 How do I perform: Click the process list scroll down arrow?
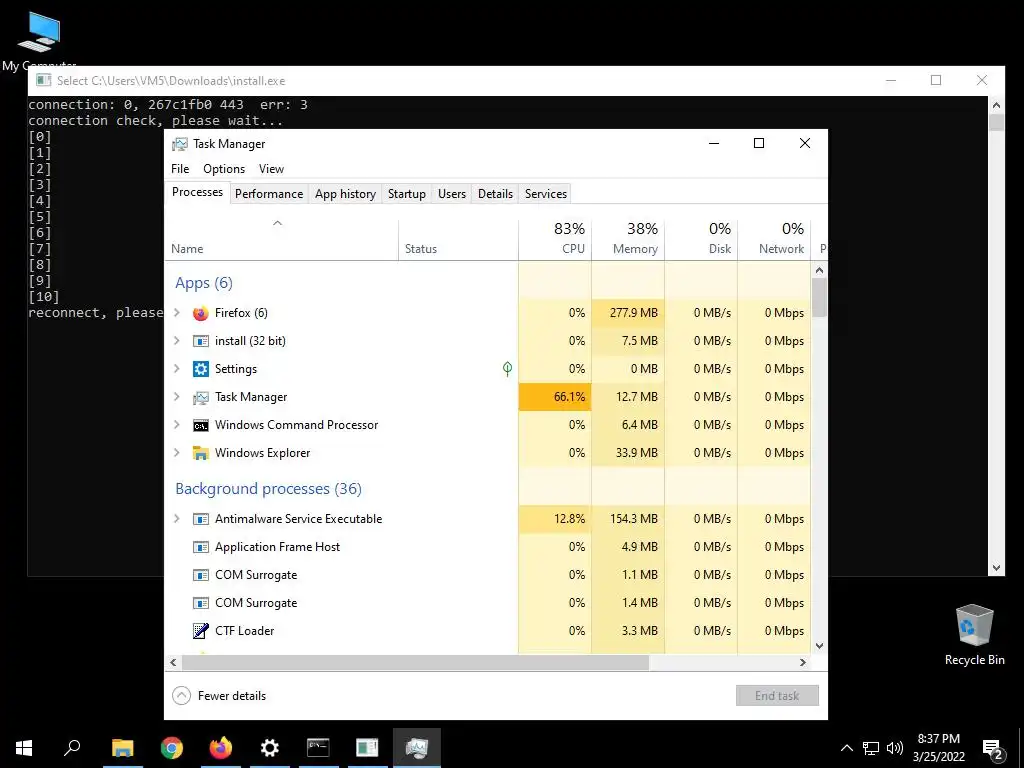coord(820,646)
